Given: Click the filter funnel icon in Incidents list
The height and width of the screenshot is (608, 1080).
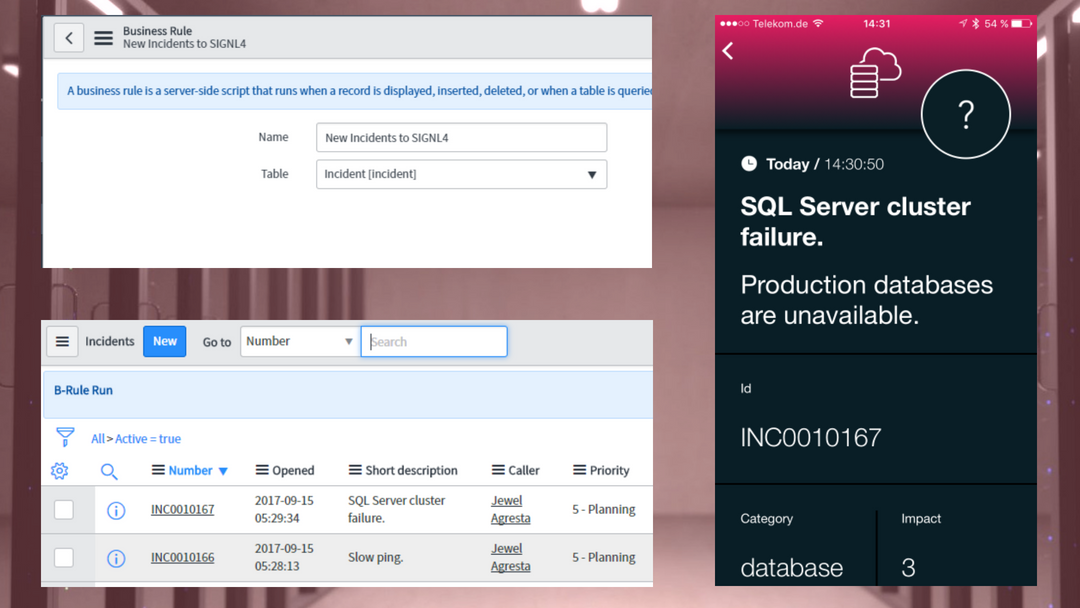Looking at the screenshot, I should 65,437.
